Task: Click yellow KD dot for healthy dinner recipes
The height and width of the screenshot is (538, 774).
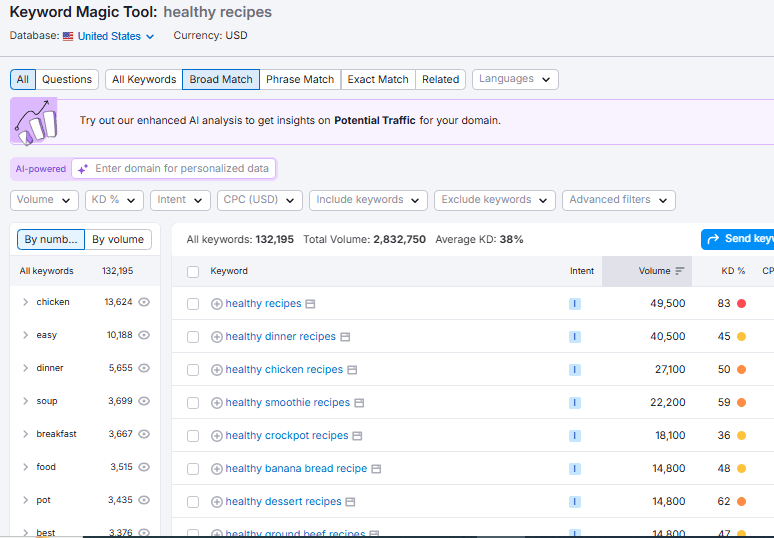Action: tap(741, 337)
